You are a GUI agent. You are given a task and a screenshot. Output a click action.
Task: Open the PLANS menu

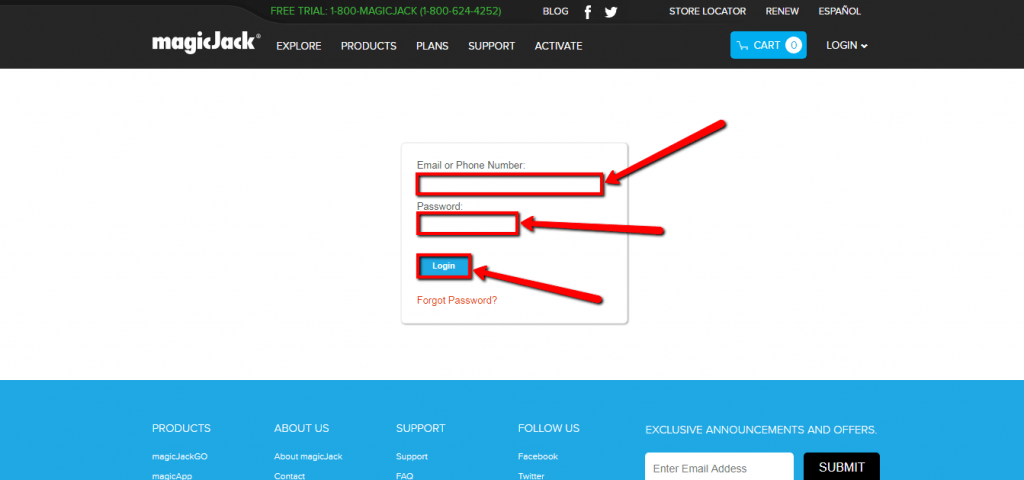click(432, 46)
